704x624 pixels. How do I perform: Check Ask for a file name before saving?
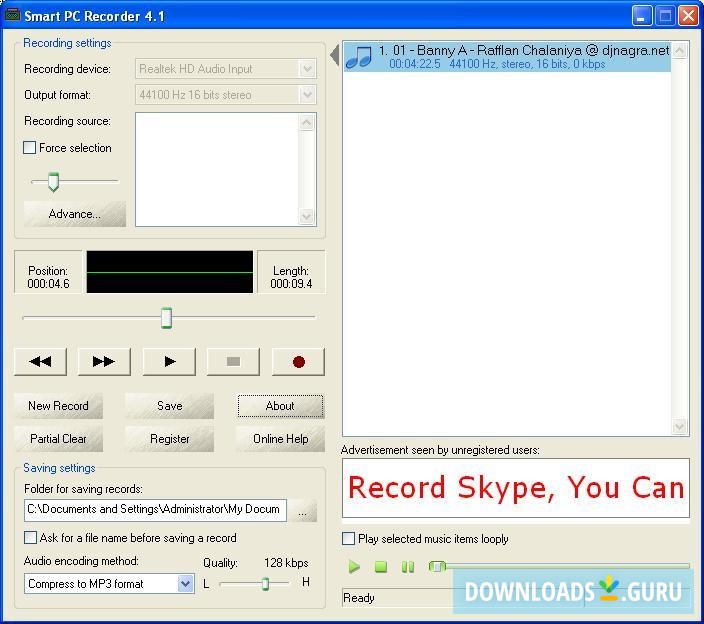(x=30, y=538)
